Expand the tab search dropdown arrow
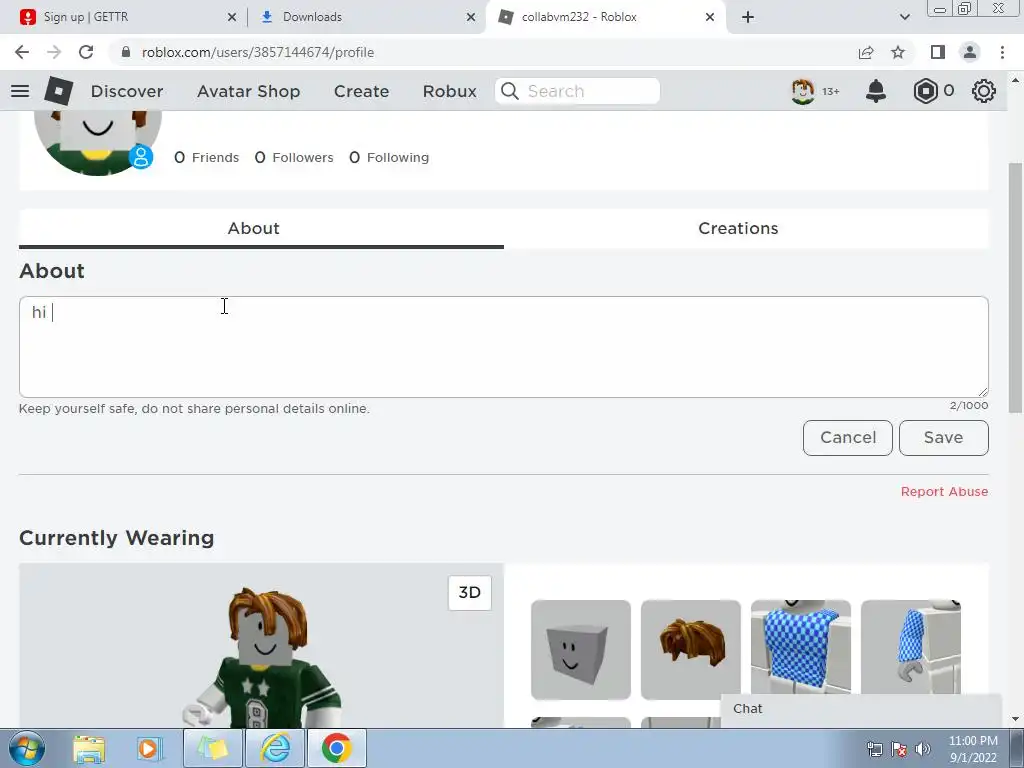This screenshot has height=768, width=1024. point(904,17)
